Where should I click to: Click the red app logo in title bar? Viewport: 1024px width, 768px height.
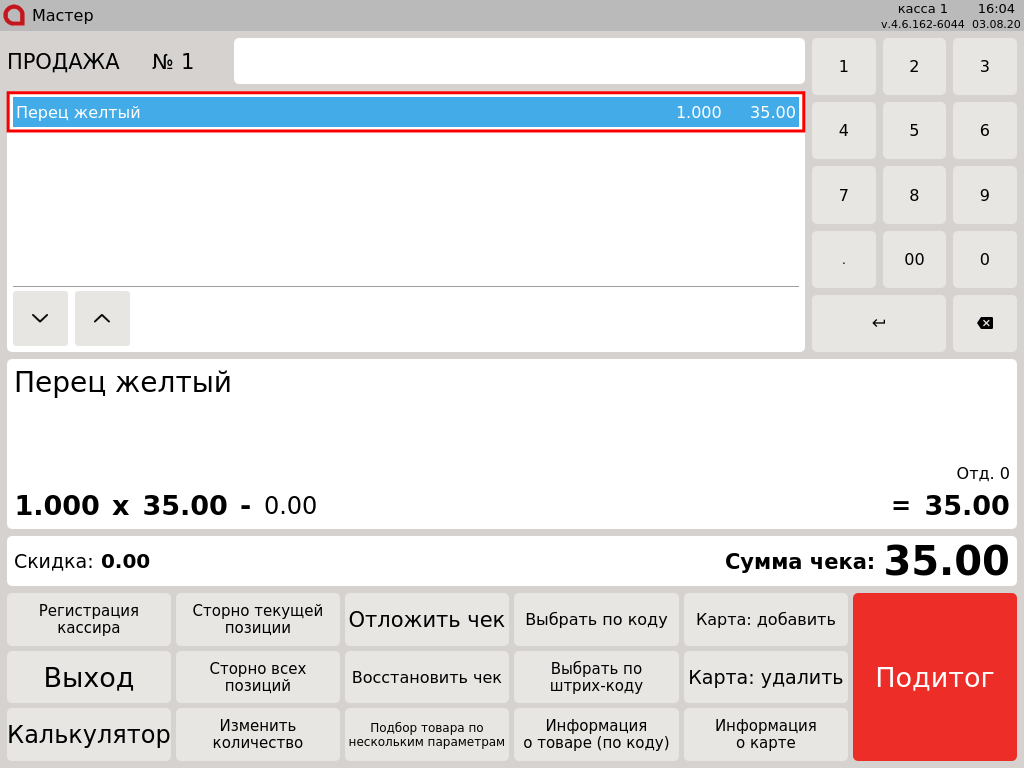pos(14,15)
